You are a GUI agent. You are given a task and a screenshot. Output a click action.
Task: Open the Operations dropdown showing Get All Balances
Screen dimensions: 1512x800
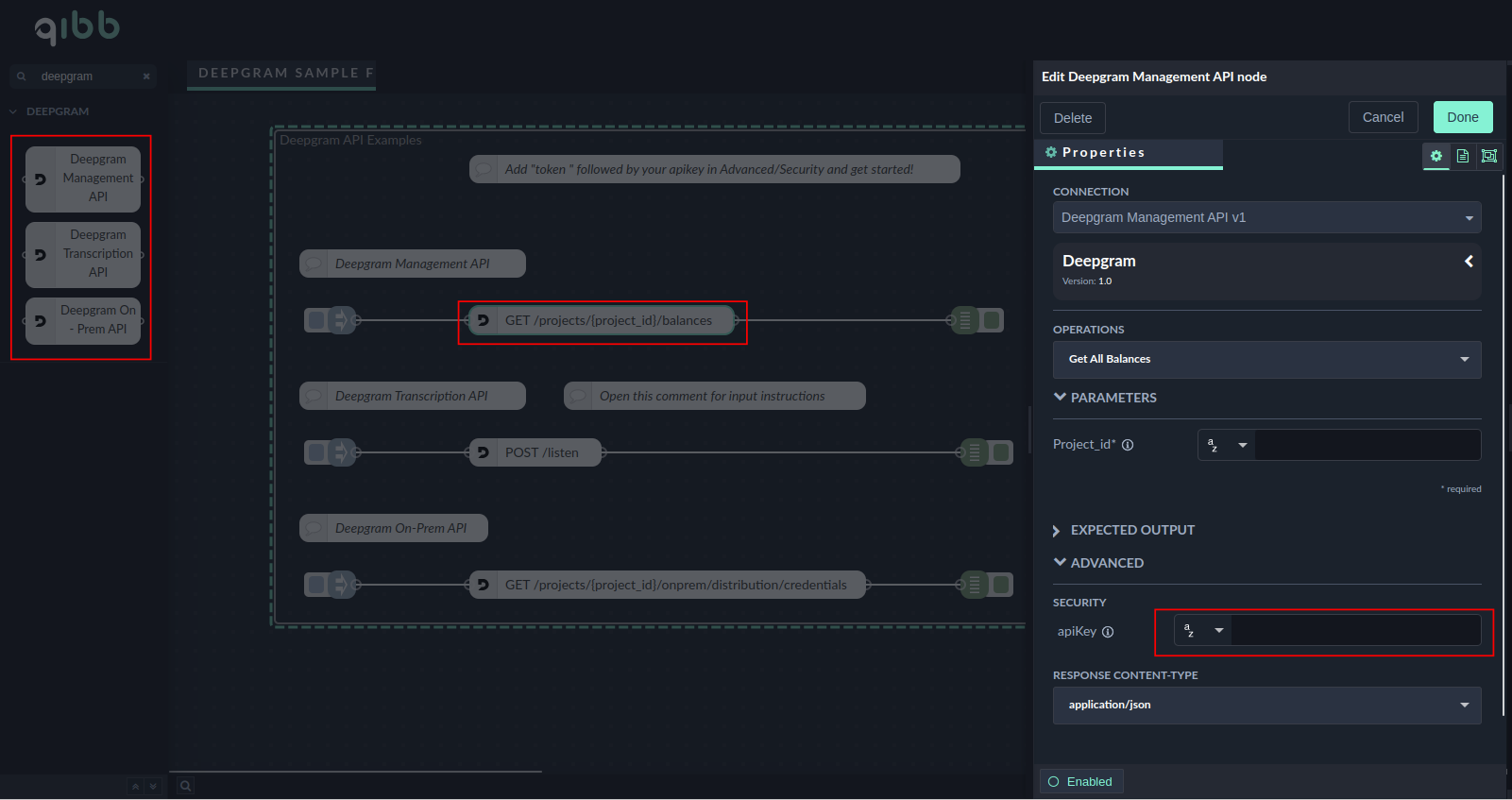(x=1266, y=359)
